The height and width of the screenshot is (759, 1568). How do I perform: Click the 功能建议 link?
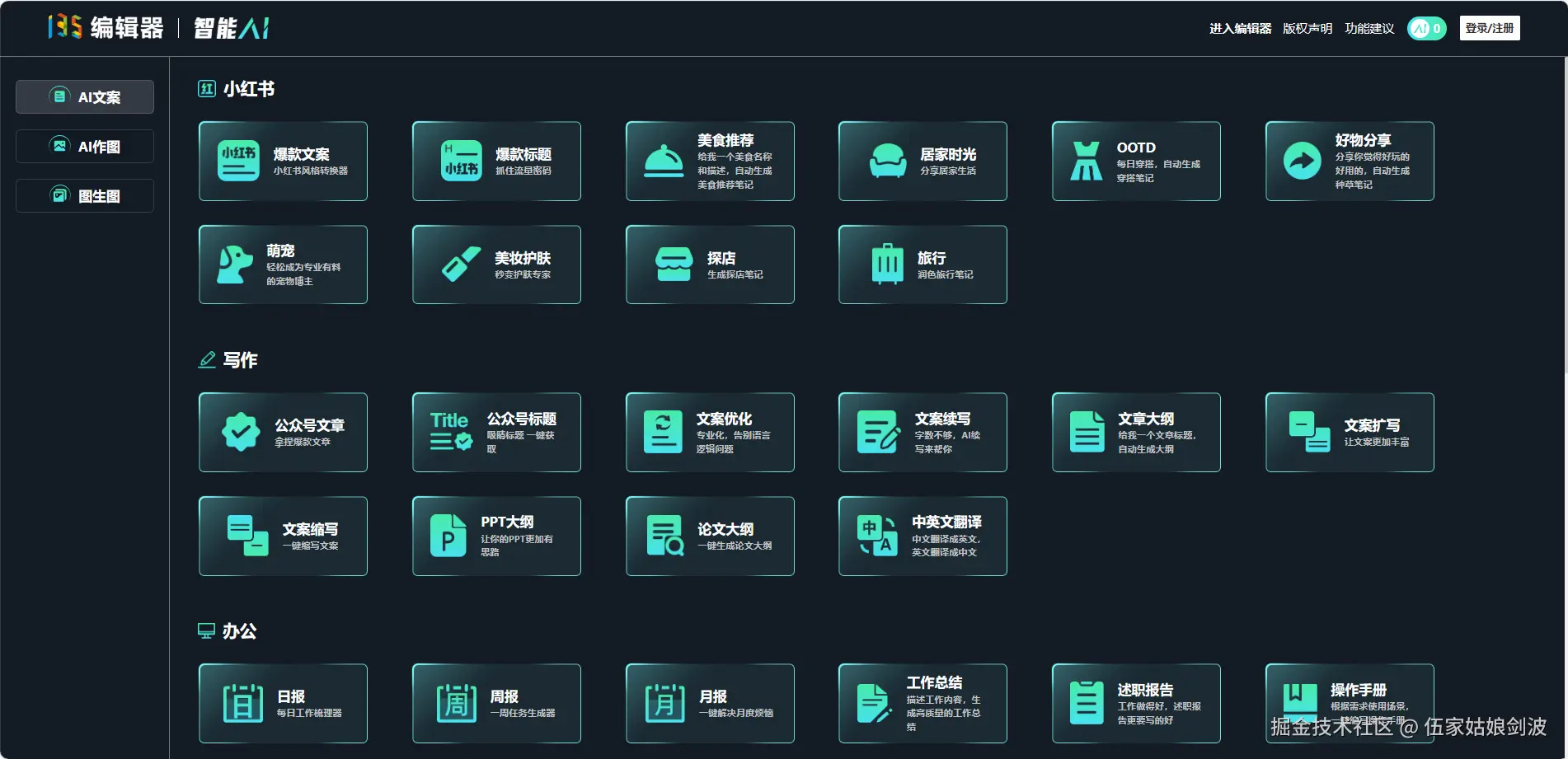1369,28
